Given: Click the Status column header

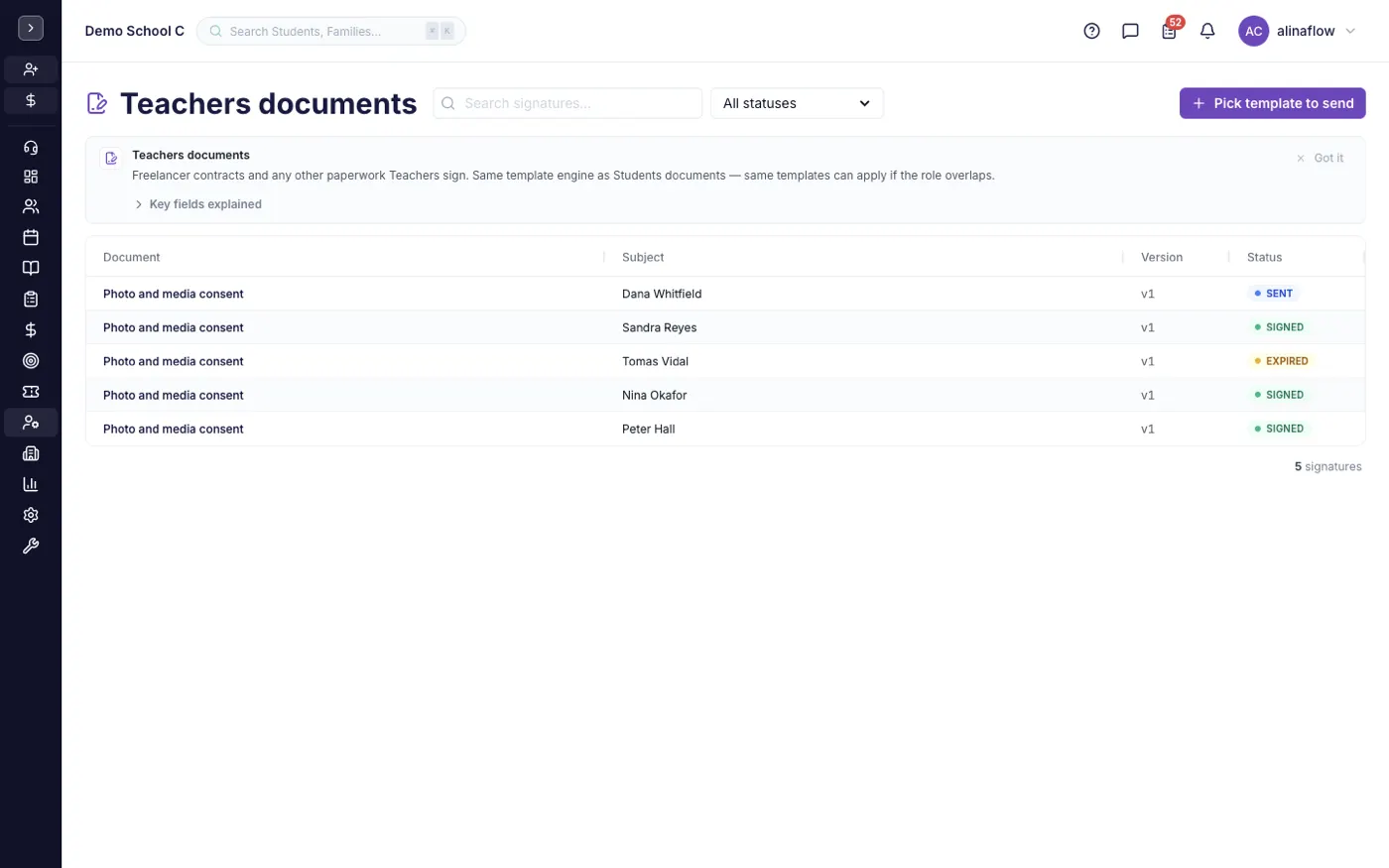Looking at the screenshot, I should pos(1264,257).
